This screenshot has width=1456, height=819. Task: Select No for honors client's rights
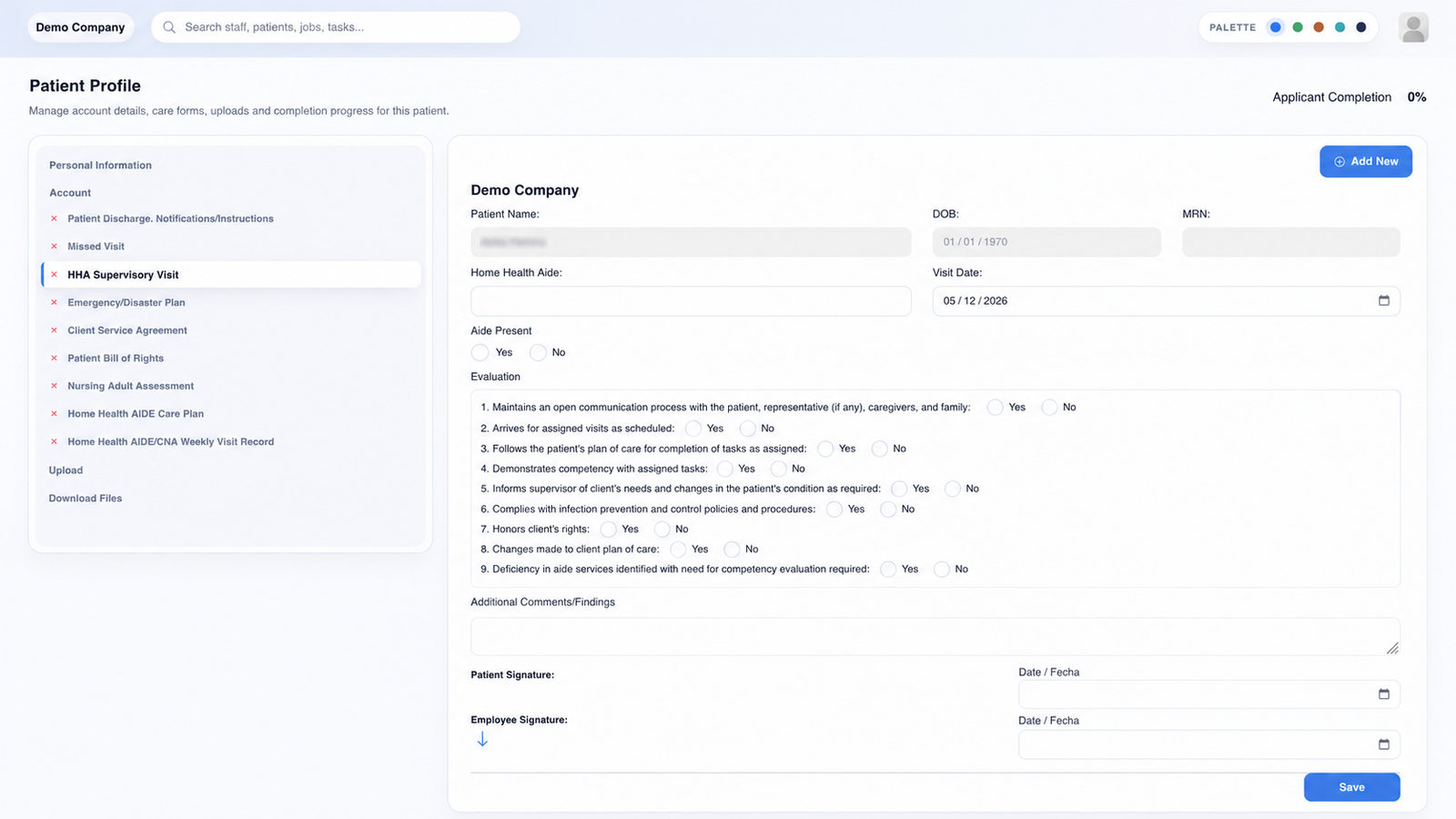(662, 530)
